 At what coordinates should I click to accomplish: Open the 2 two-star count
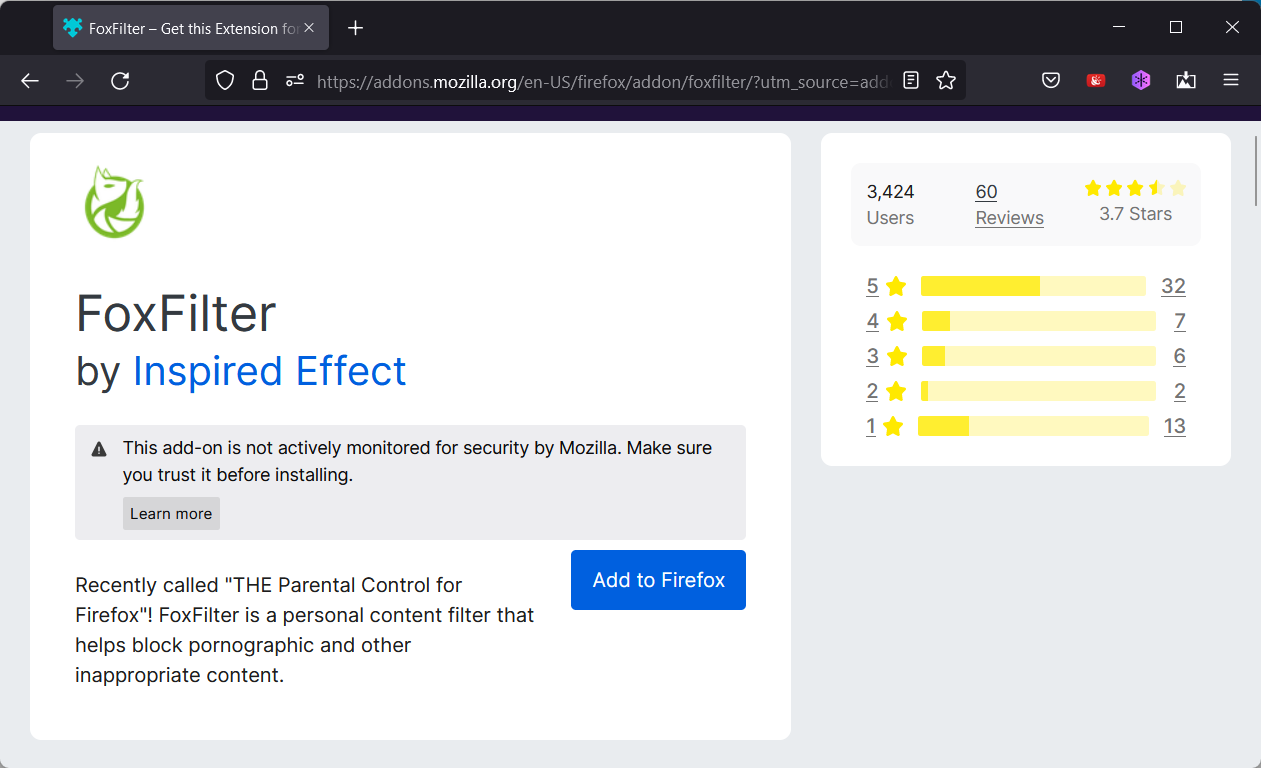coord(1180,391)
